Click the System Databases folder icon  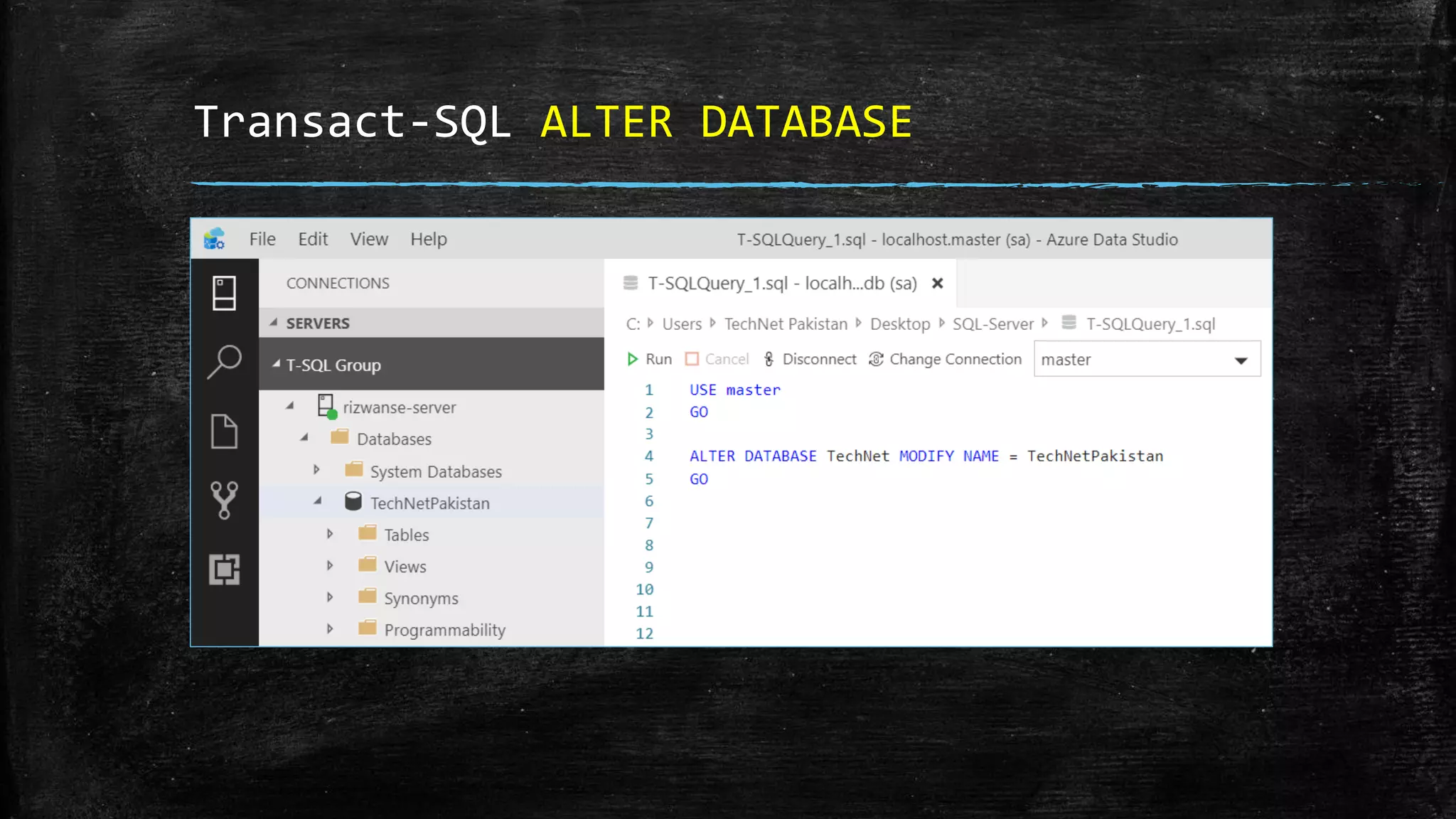353,470
